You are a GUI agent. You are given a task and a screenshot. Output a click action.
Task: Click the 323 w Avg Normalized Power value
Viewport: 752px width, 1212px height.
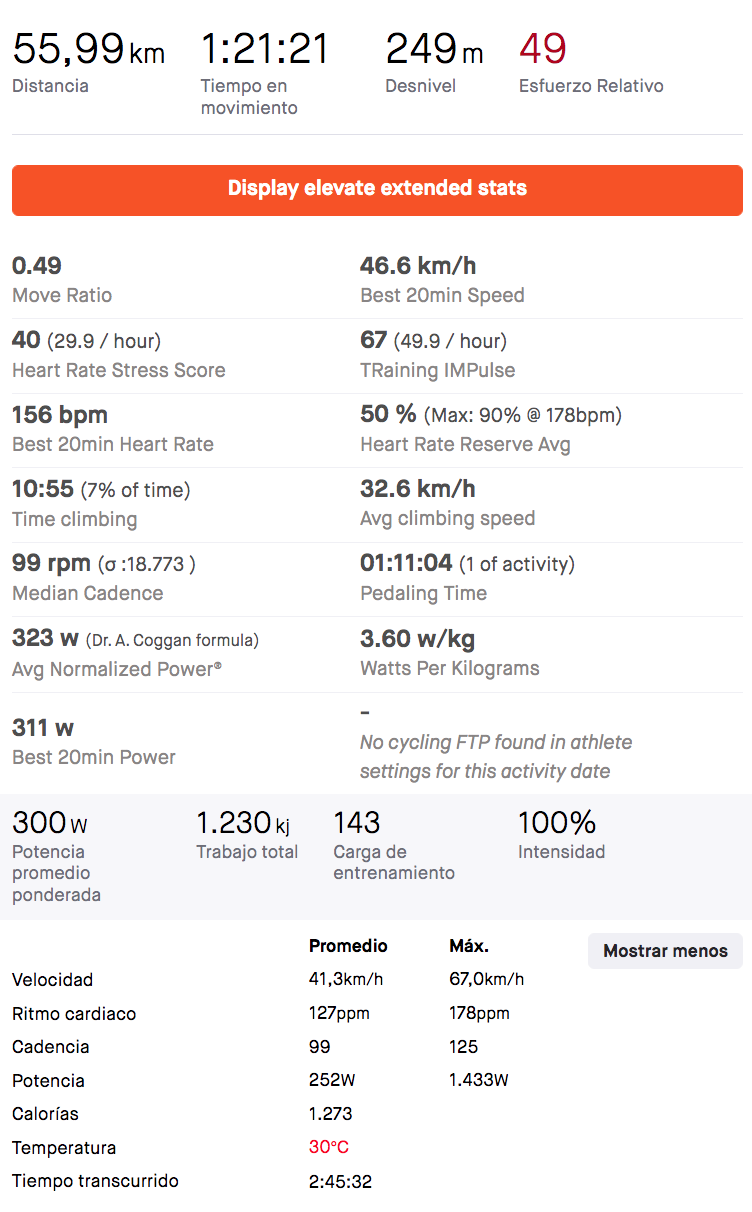point(45,638)
